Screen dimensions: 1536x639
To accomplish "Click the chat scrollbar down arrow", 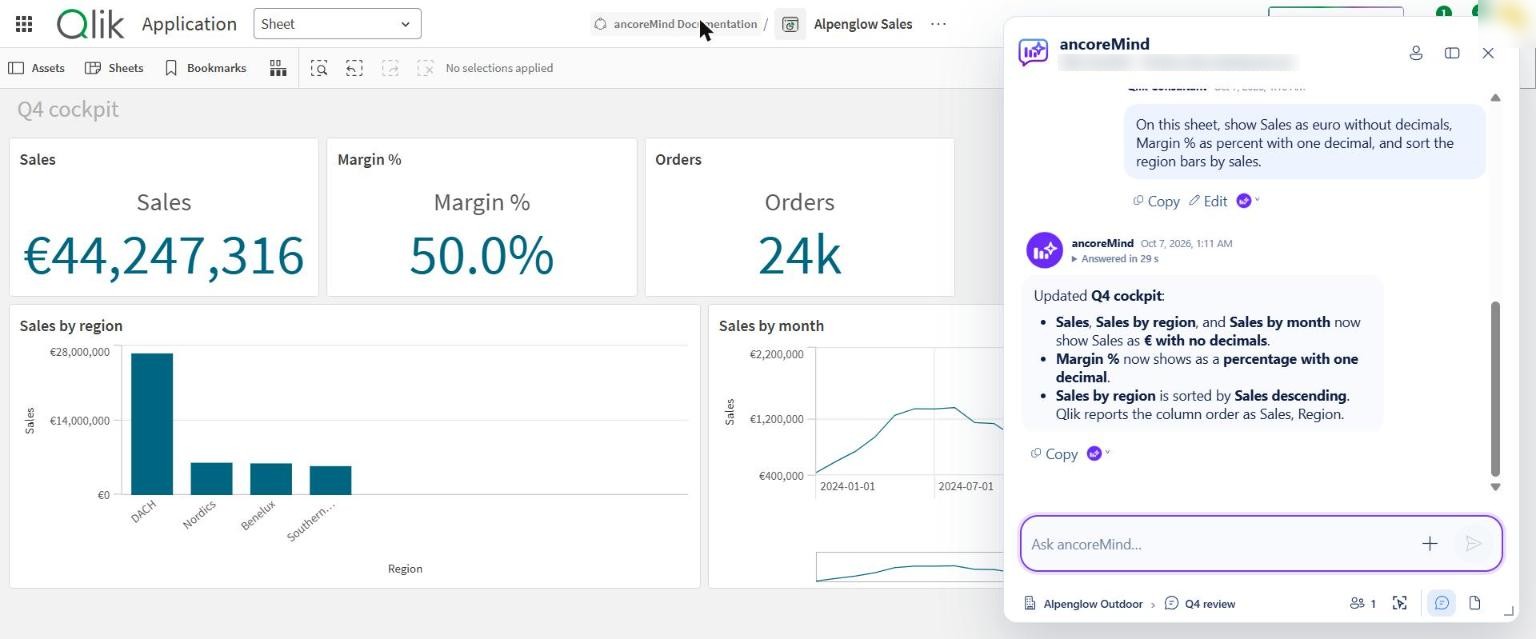I will click(1495, 487).
